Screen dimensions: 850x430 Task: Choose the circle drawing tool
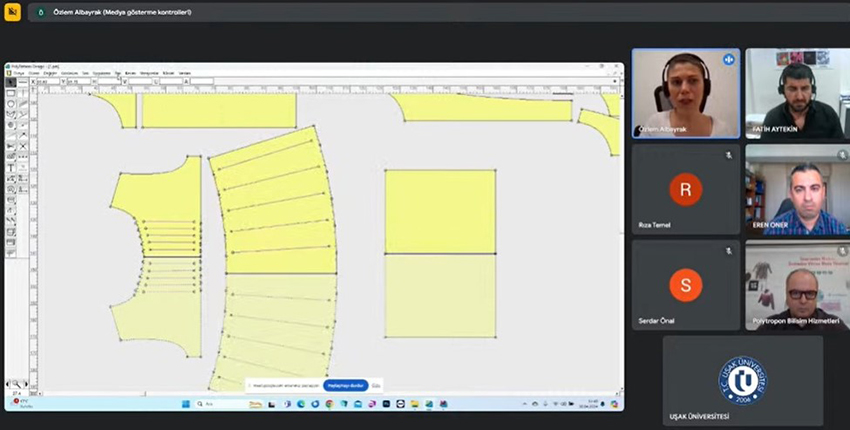[11, 104]
